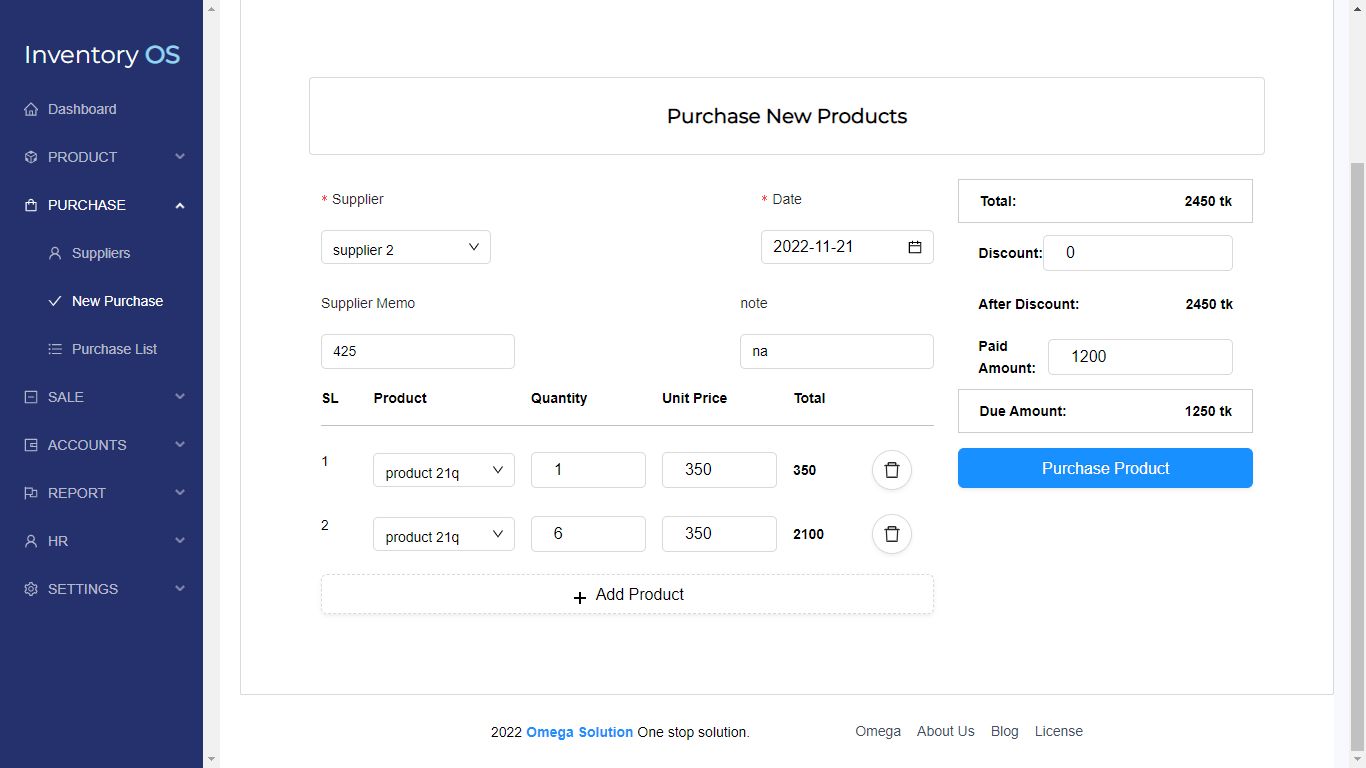Viewport: 1366px width, 768px height.
Task: Delete the second product row with trash icon
Action: [891, 534]
